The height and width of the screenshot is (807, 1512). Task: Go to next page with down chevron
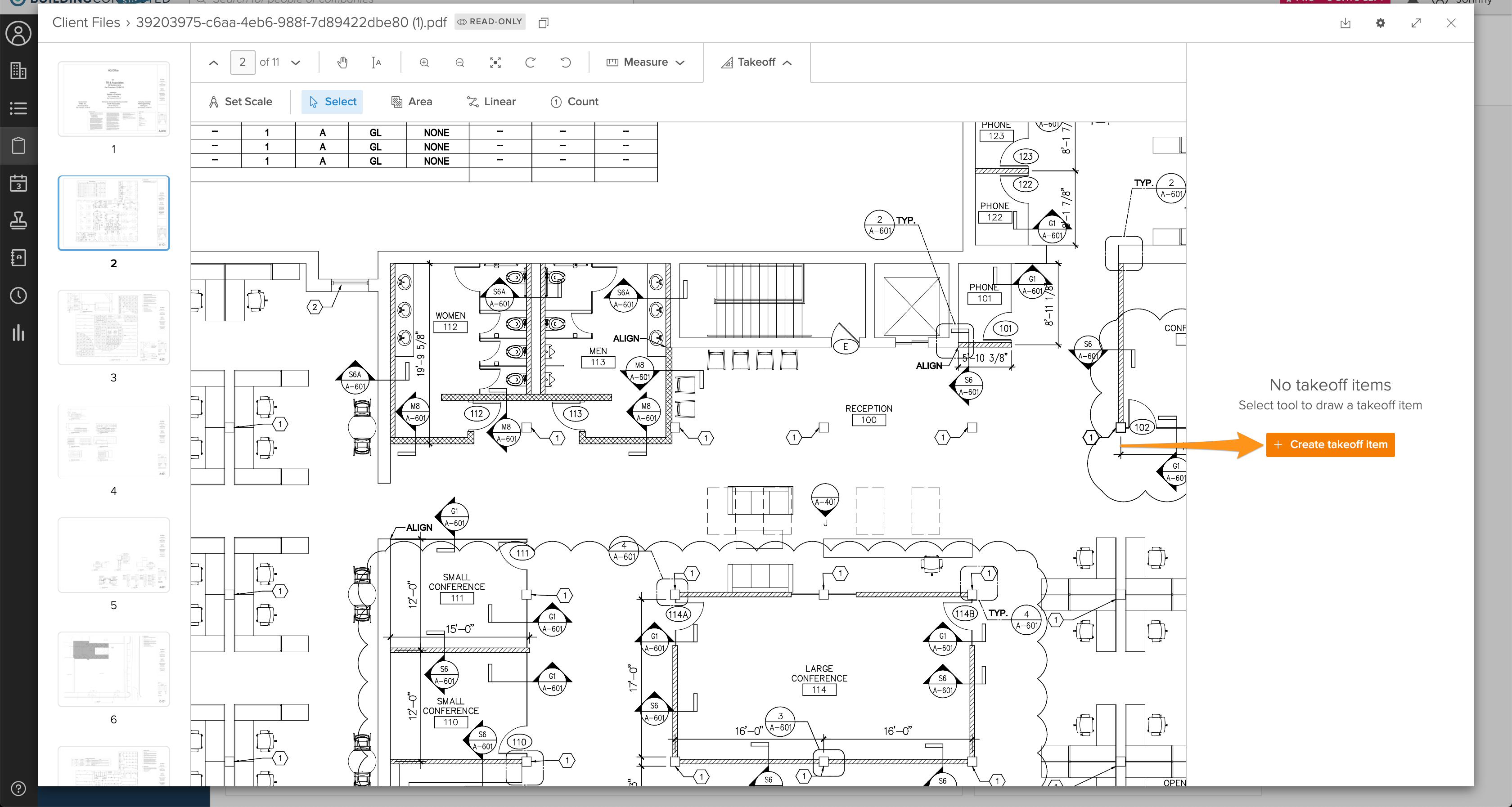pos(296,62)
